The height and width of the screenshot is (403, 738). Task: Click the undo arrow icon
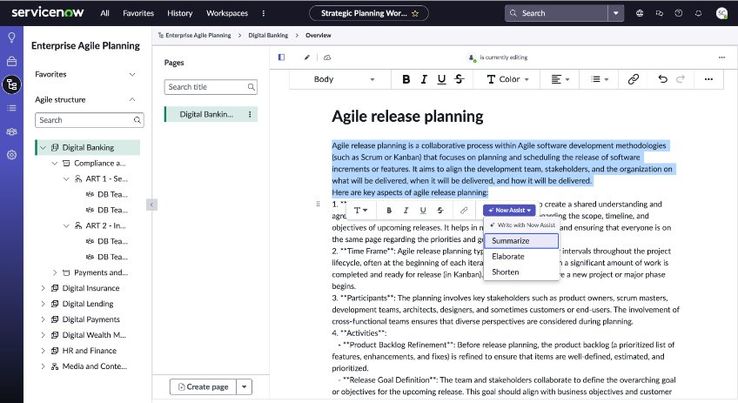[x=663, y=79]
